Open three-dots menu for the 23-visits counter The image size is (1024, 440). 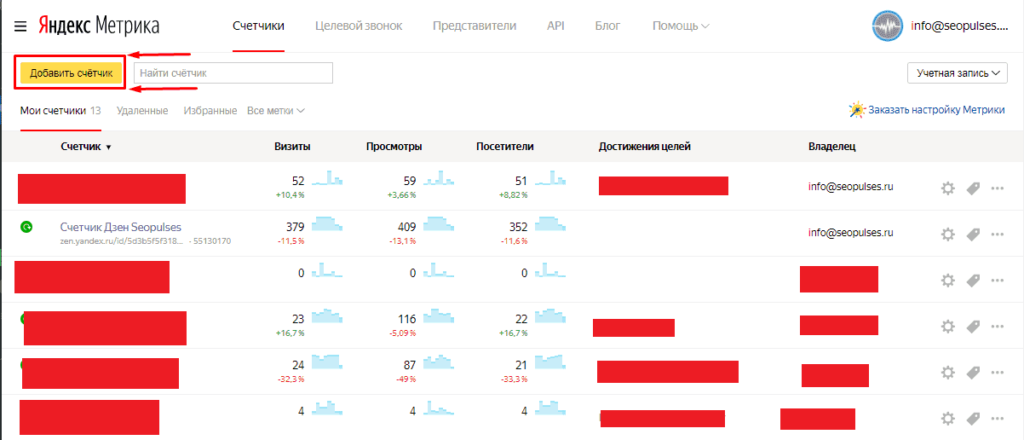click(x=997, y=326)
